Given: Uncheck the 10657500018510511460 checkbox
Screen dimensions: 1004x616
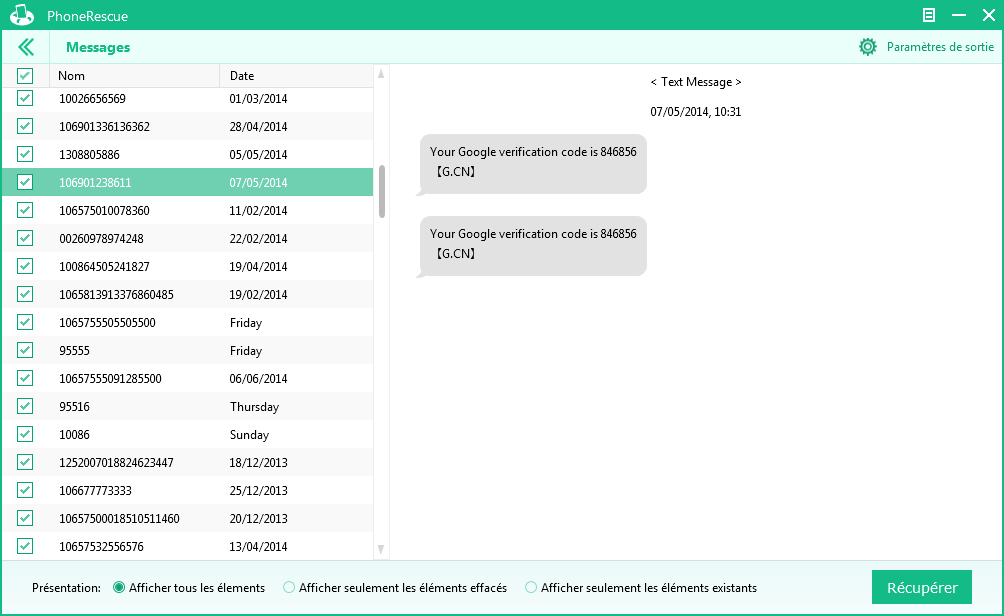Looking at the screenshot, I should click(x=25, y=519).
